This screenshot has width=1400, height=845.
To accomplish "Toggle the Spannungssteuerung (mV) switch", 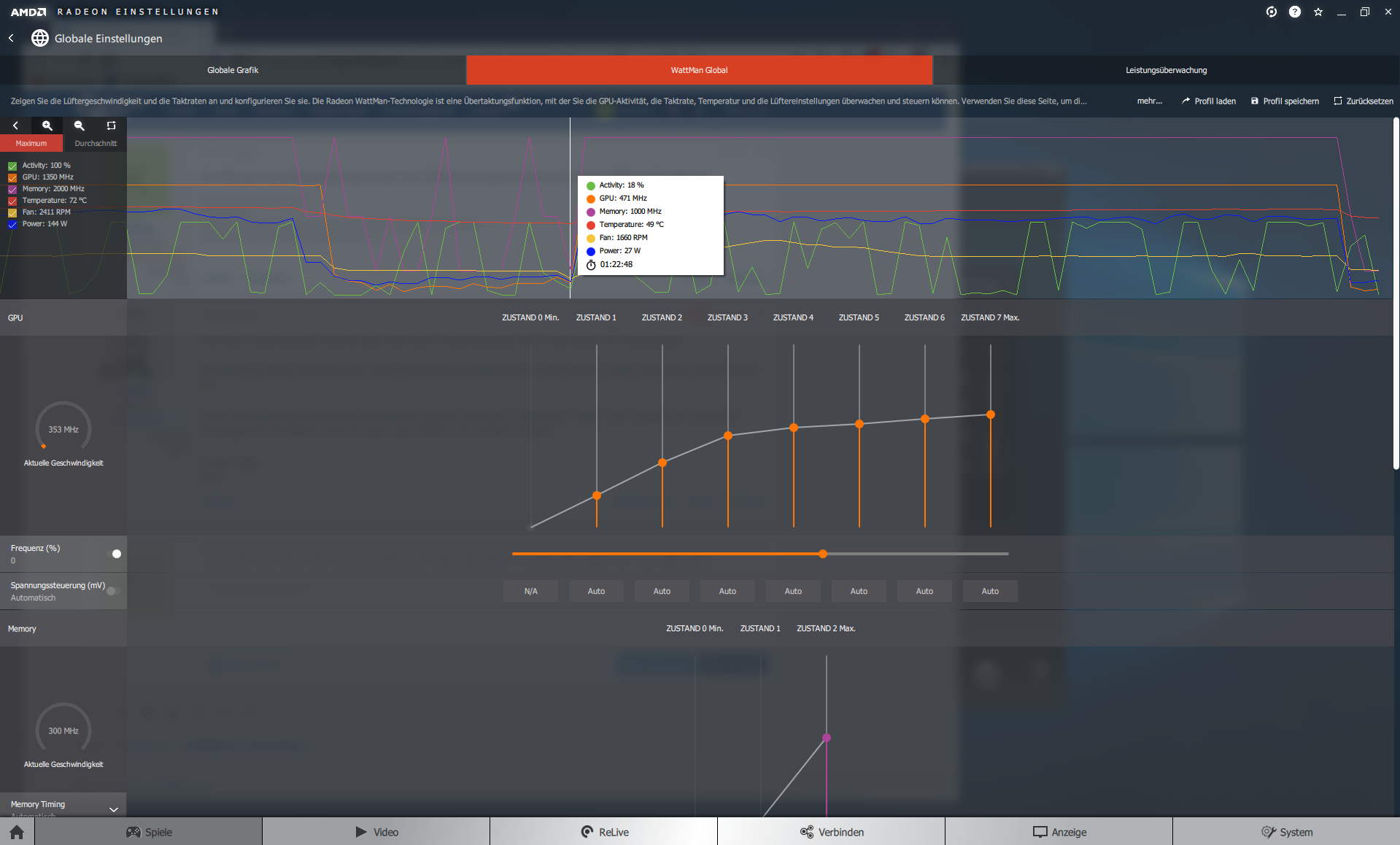I will pos(114,591).
